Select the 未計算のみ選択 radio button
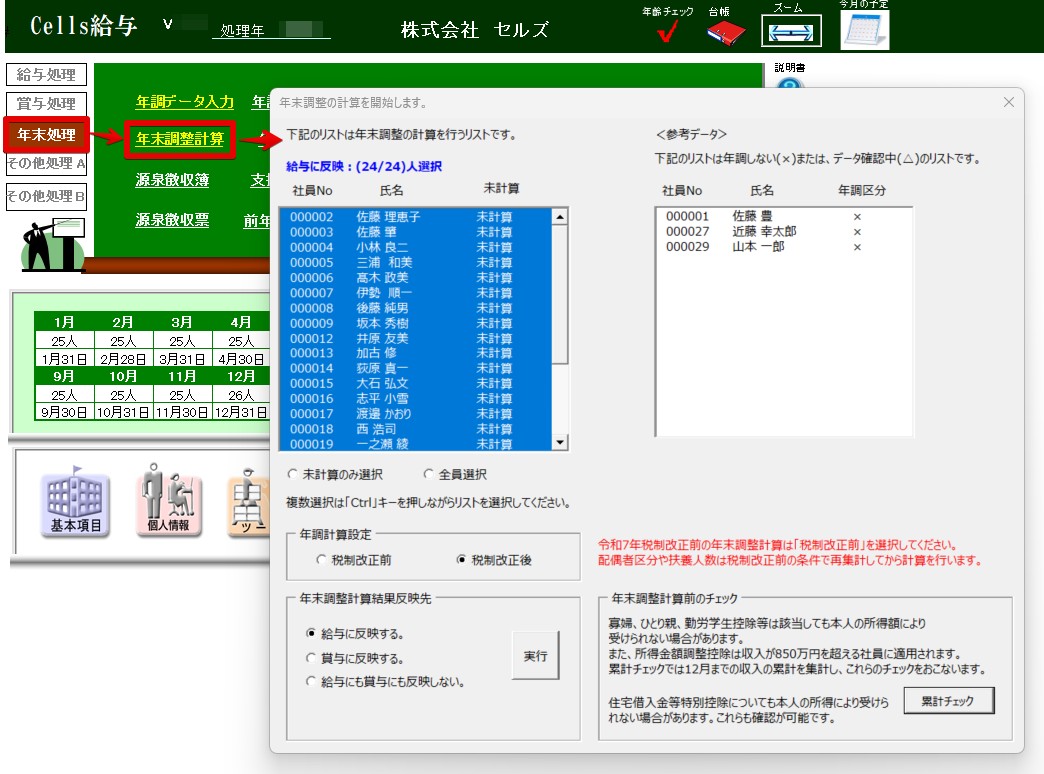 point(293,475)
